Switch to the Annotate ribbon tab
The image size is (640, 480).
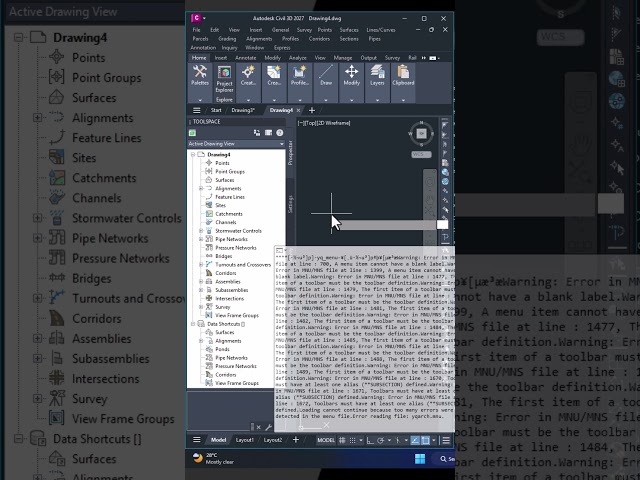245,58
